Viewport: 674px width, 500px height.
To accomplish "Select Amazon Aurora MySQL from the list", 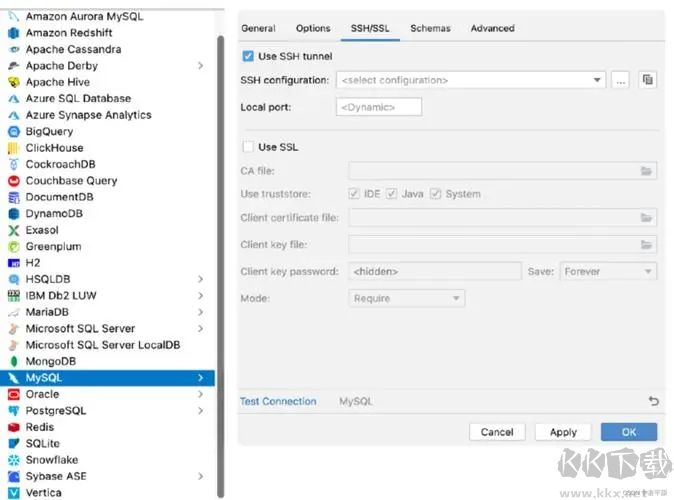I will (84, 17).
